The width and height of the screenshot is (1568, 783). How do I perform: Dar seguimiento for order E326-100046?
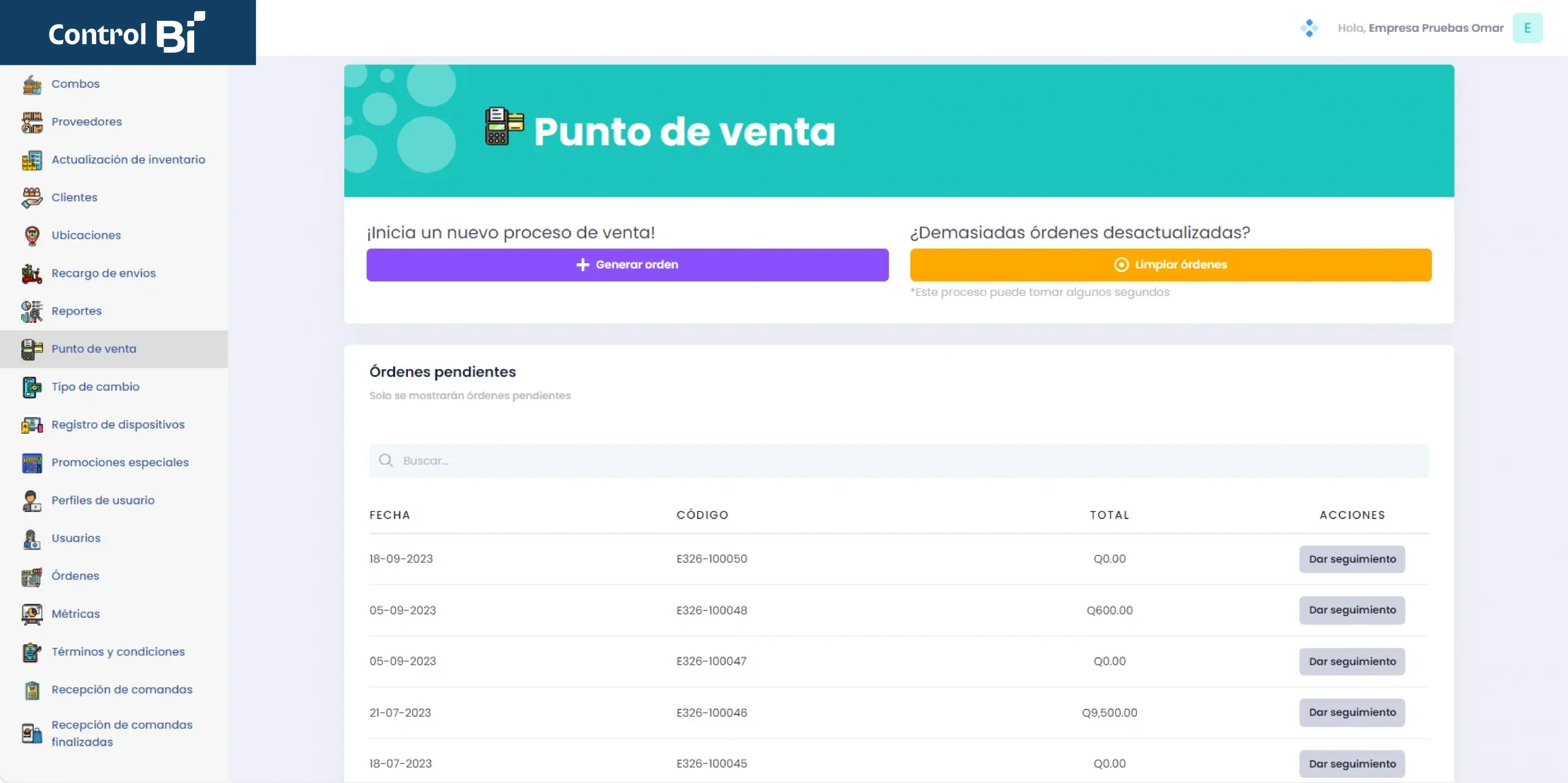pyautogui.click(x=1352, y=713)
